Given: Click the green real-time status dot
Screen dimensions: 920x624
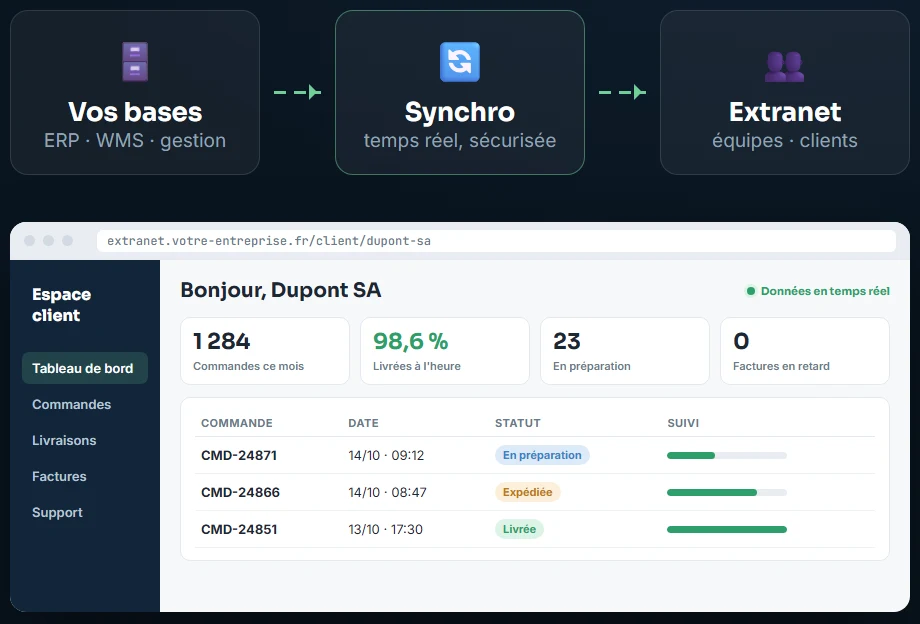Looking at the screenshot, I should click(750, 291).
